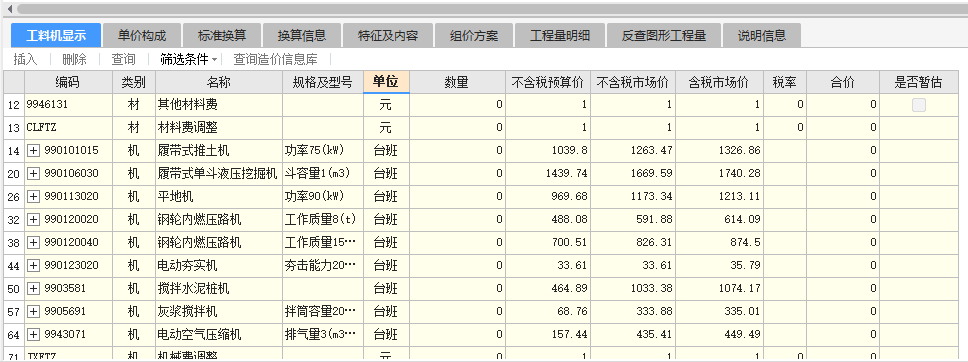Click the 数量 column header
The height and width of the screenshot is (362, 968).
457,82
